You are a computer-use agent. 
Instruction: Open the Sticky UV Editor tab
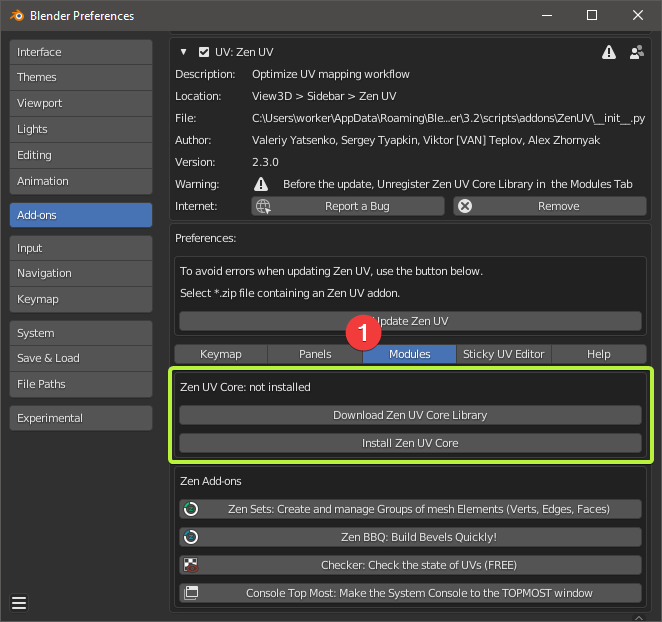tap(502, 354)
